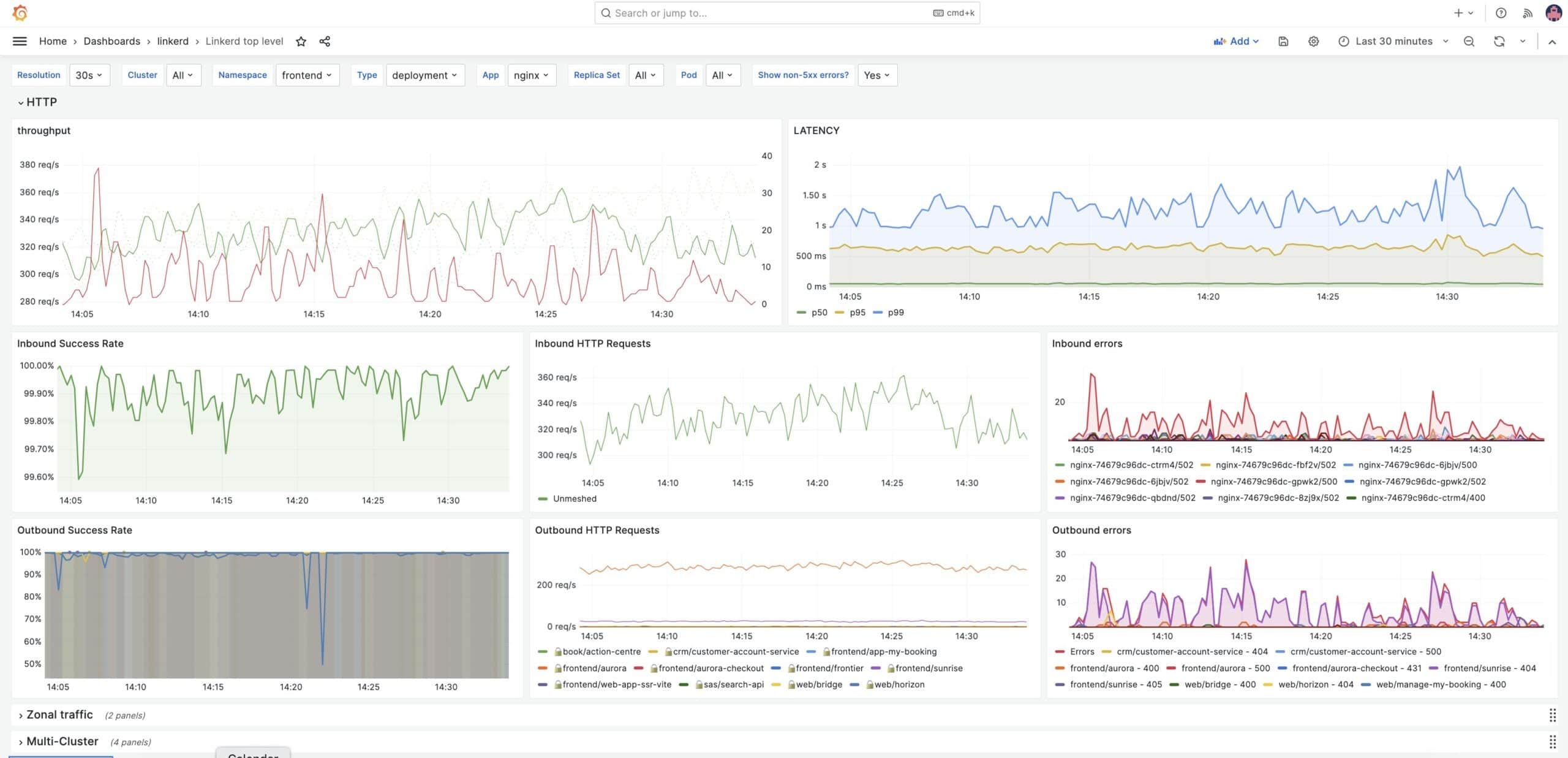Click the Search or jump to field

787,13
